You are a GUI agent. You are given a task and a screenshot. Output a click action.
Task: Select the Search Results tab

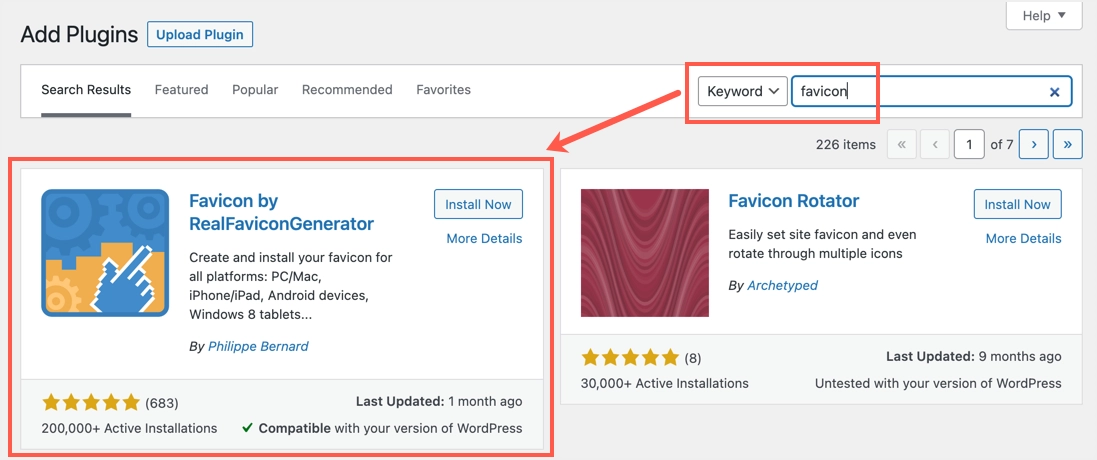pos(86,90)
